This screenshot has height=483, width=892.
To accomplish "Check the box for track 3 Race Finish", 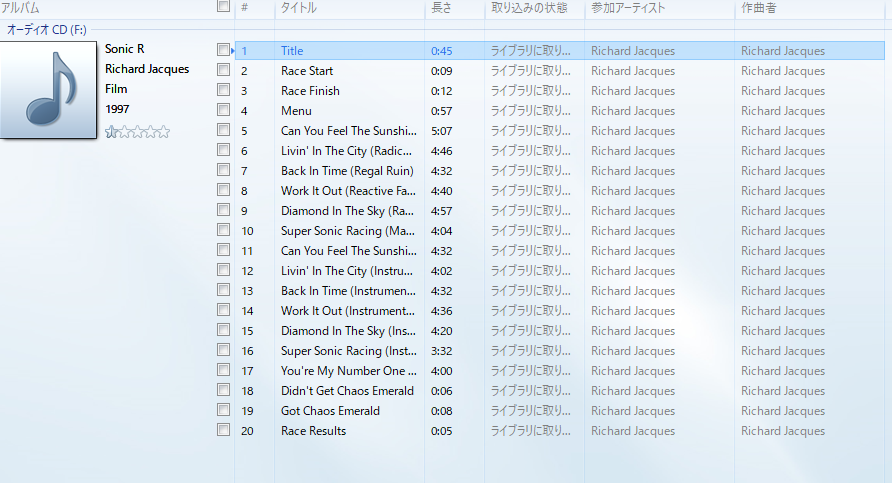I will (224, 90).
